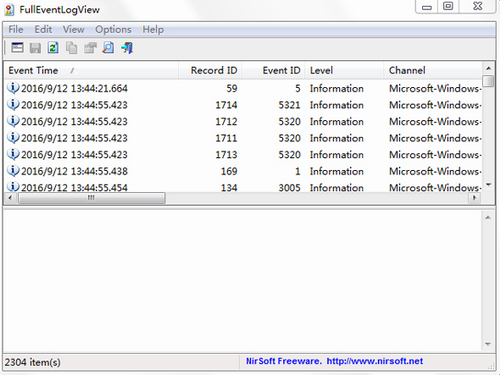
Task: Open the Edit menu
Action: (x=43, y=29)
